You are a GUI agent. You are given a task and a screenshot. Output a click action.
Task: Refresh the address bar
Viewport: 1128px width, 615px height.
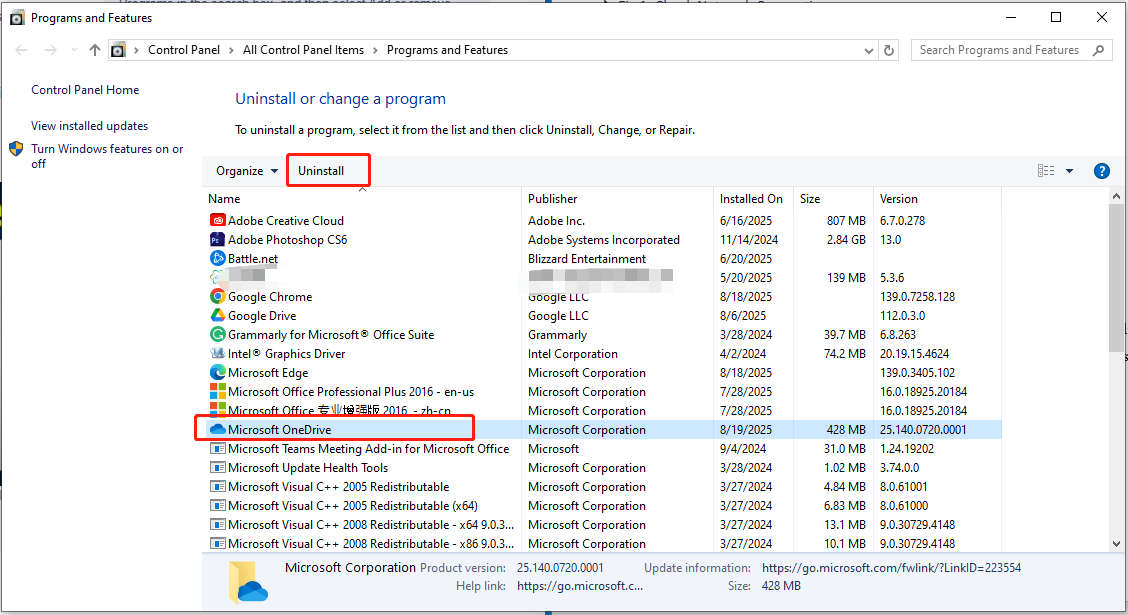click(889, 50)
